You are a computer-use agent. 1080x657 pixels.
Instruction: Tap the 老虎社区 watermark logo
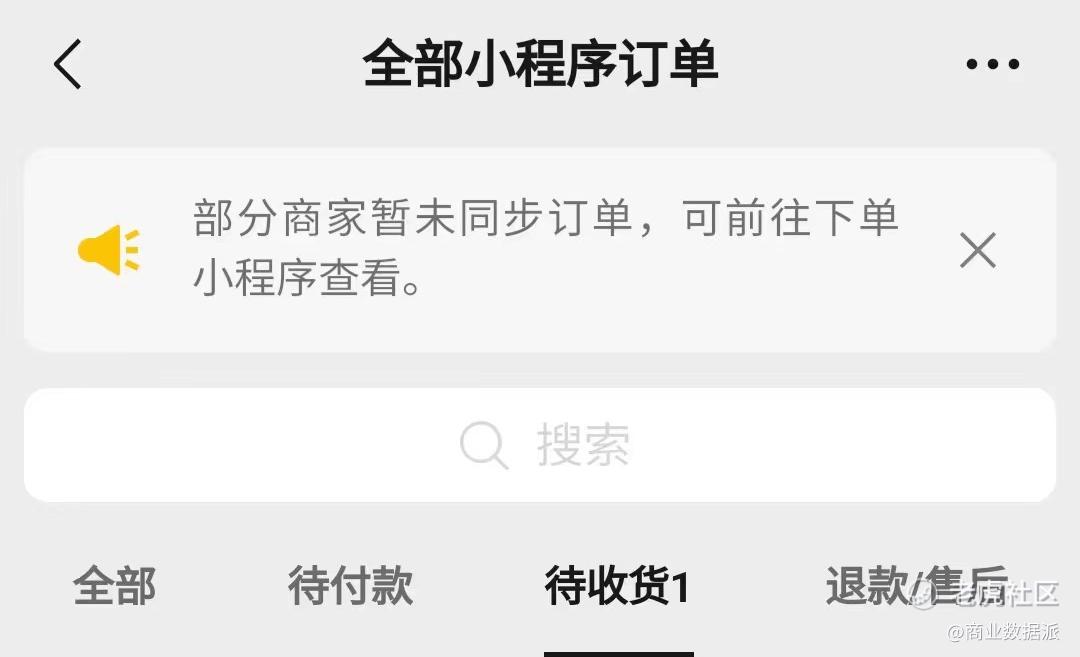[985, 593]
